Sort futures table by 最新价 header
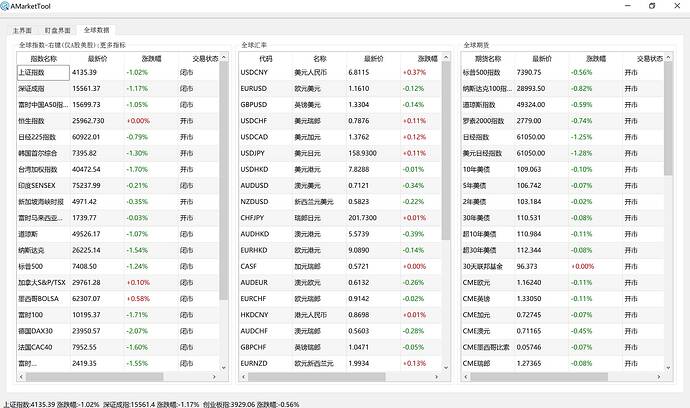690x408 pixels. (x=542, y=59)
